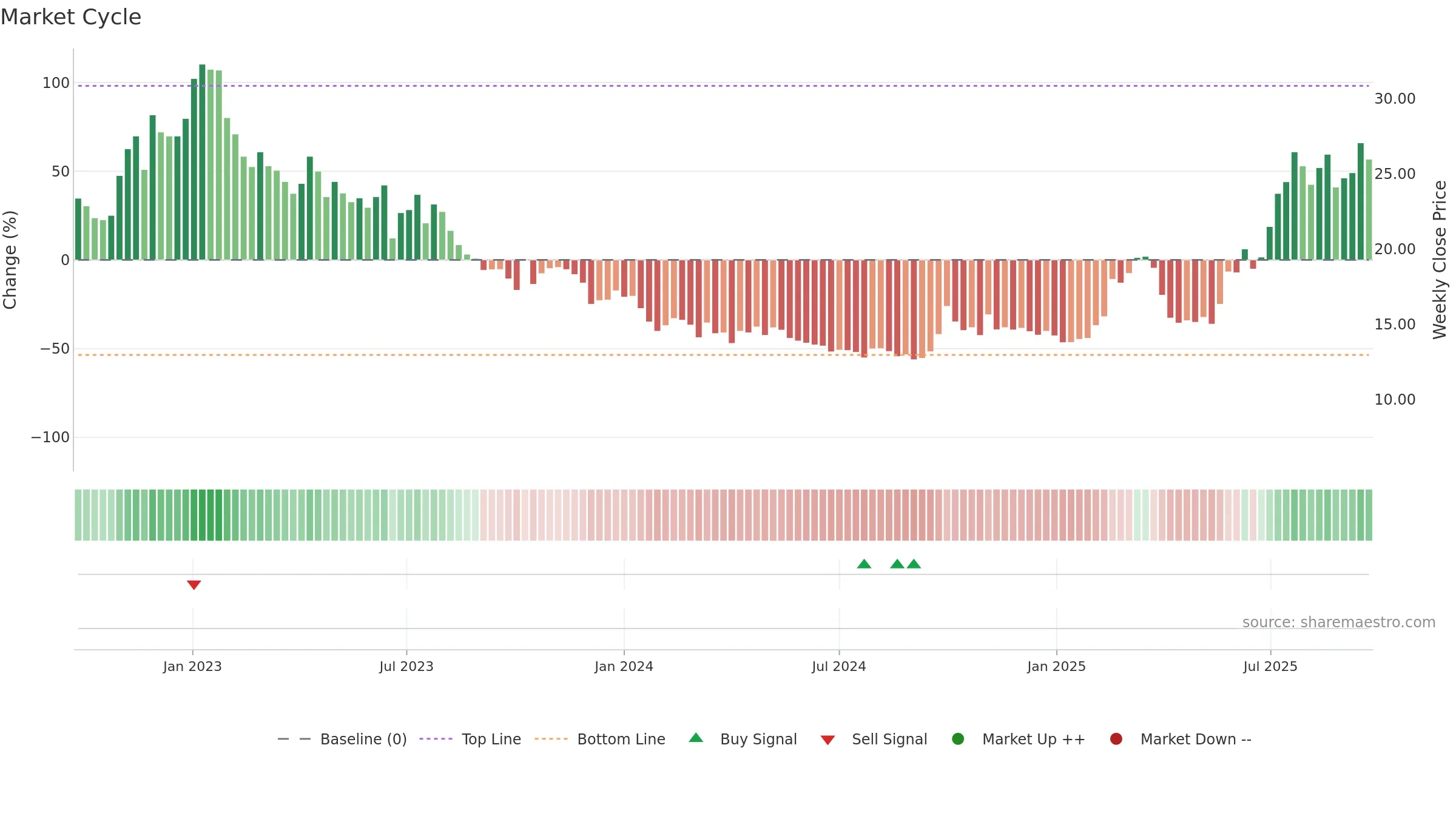Image resolution: width=1456 pixels, height=819 pixels.
Task: Click the −50 tick on the left axis
Action: coord(55,349)
